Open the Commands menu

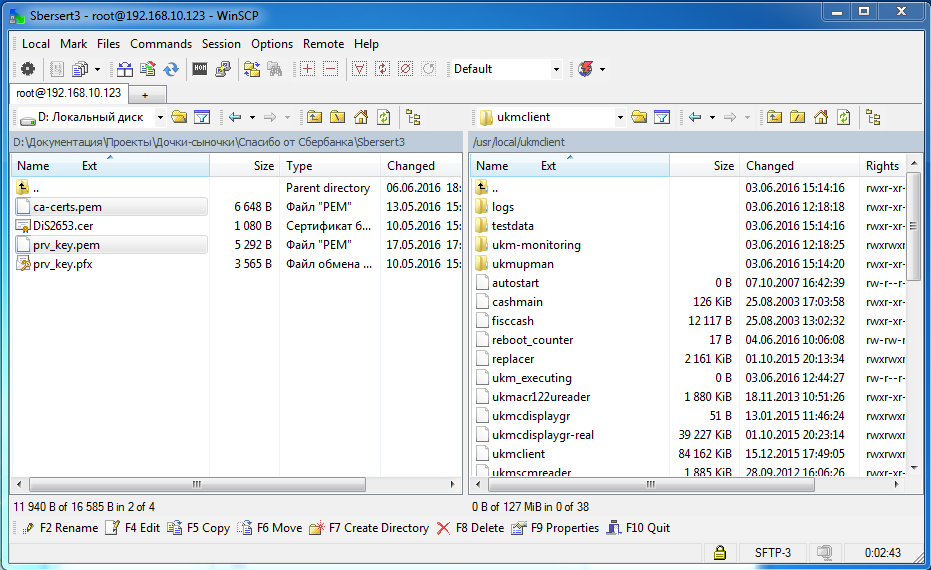tap(161, 44)
